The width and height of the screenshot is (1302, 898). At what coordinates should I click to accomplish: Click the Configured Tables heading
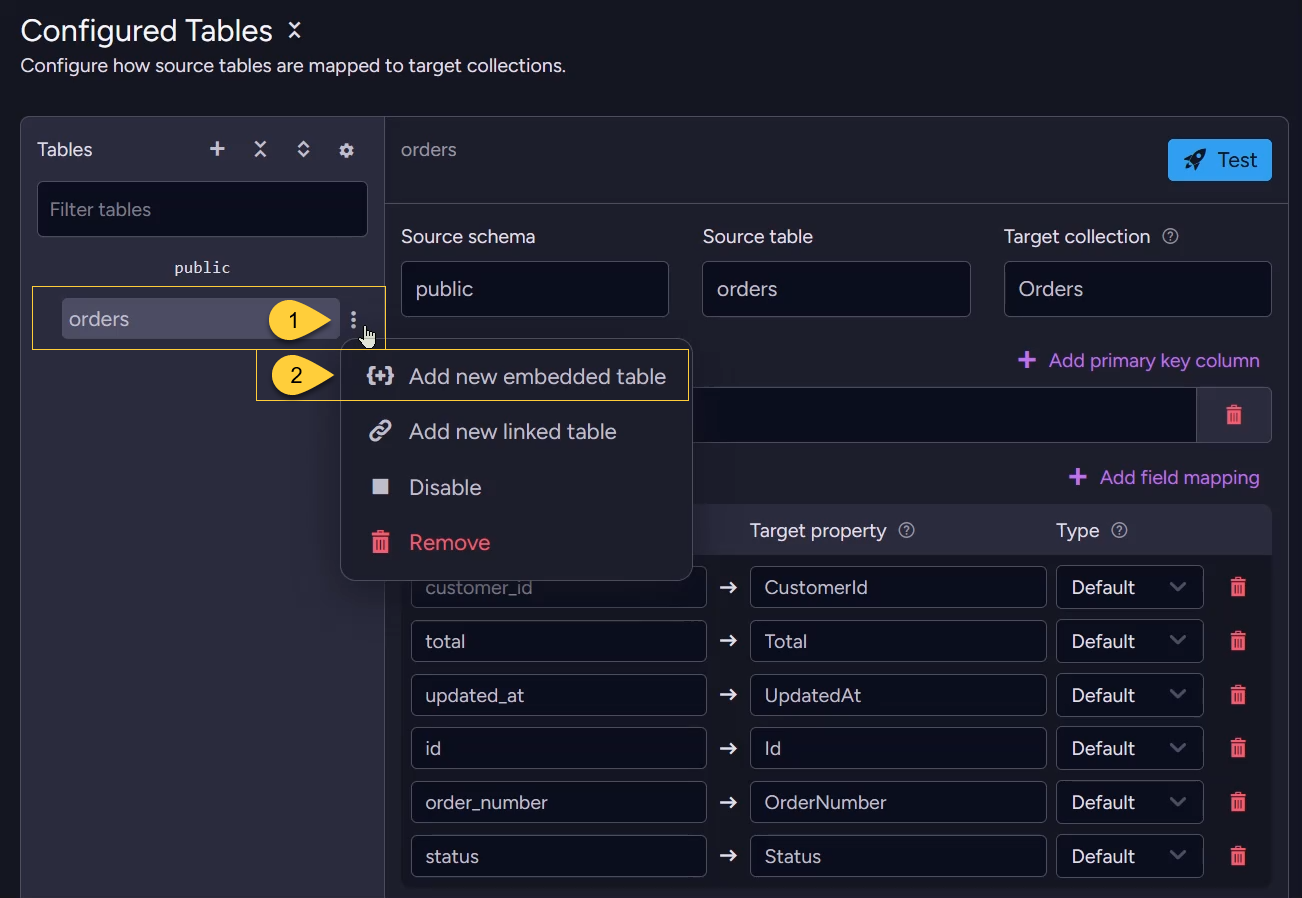point(147,31)
